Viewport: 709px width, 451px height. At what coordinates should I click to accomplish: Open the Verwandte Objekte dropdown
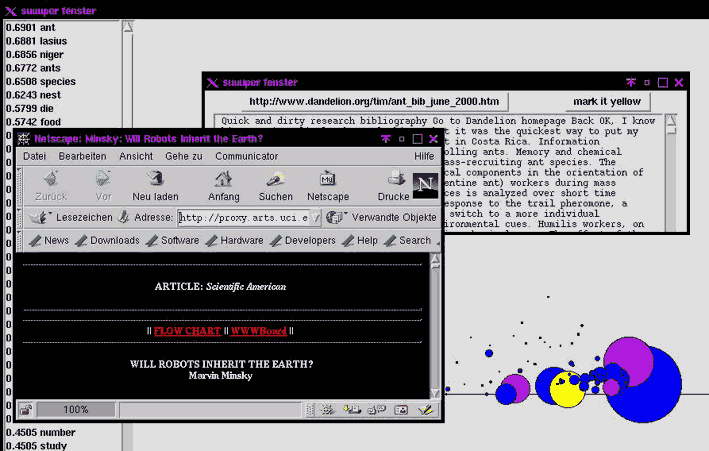pyautogui.click(x=381, y=217)
